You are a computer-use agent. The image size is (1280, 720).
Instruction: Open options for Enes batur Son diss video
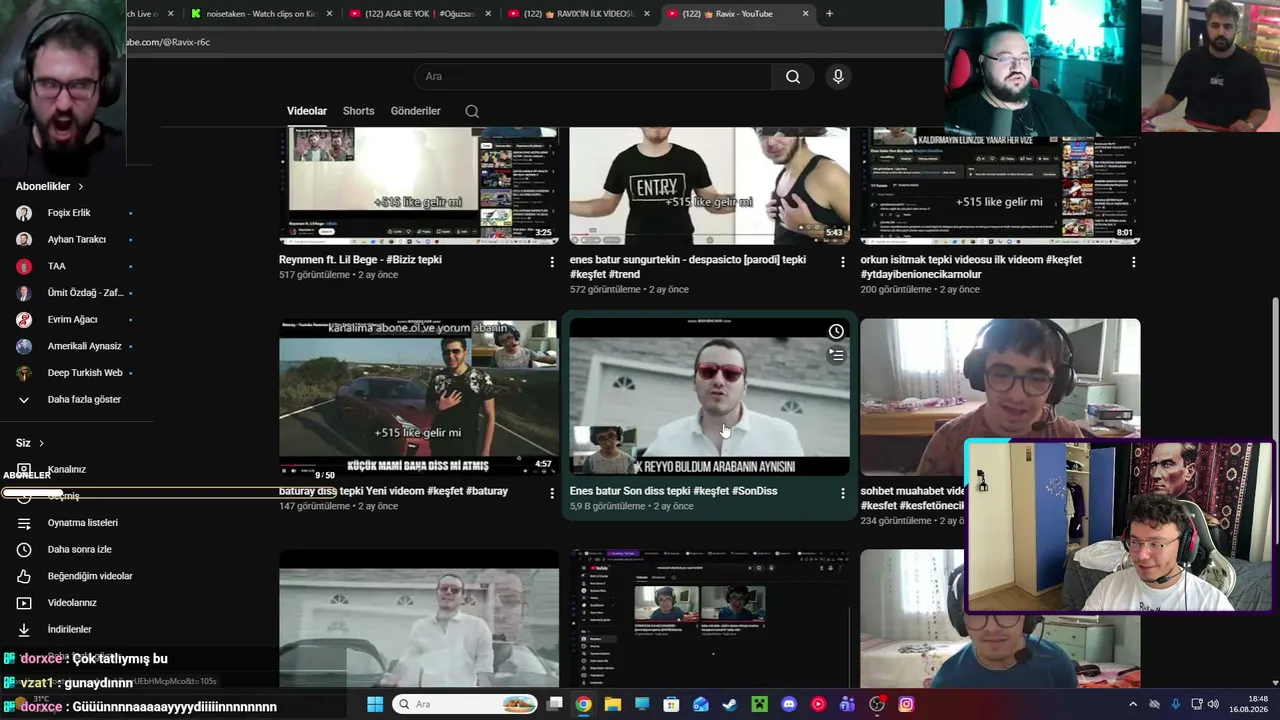click(842, 493)
